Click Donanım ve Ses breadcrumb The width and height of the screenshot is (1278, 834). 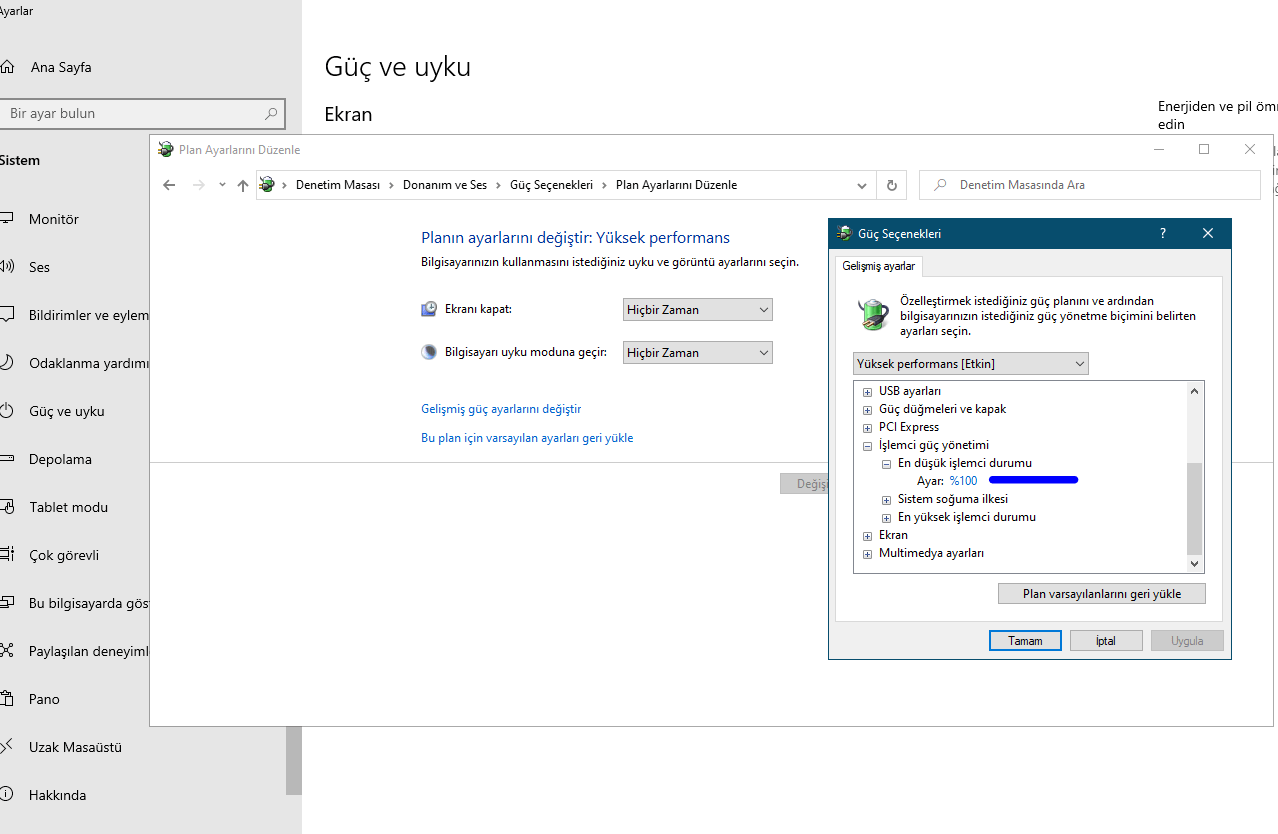click(x=445, y=185)
